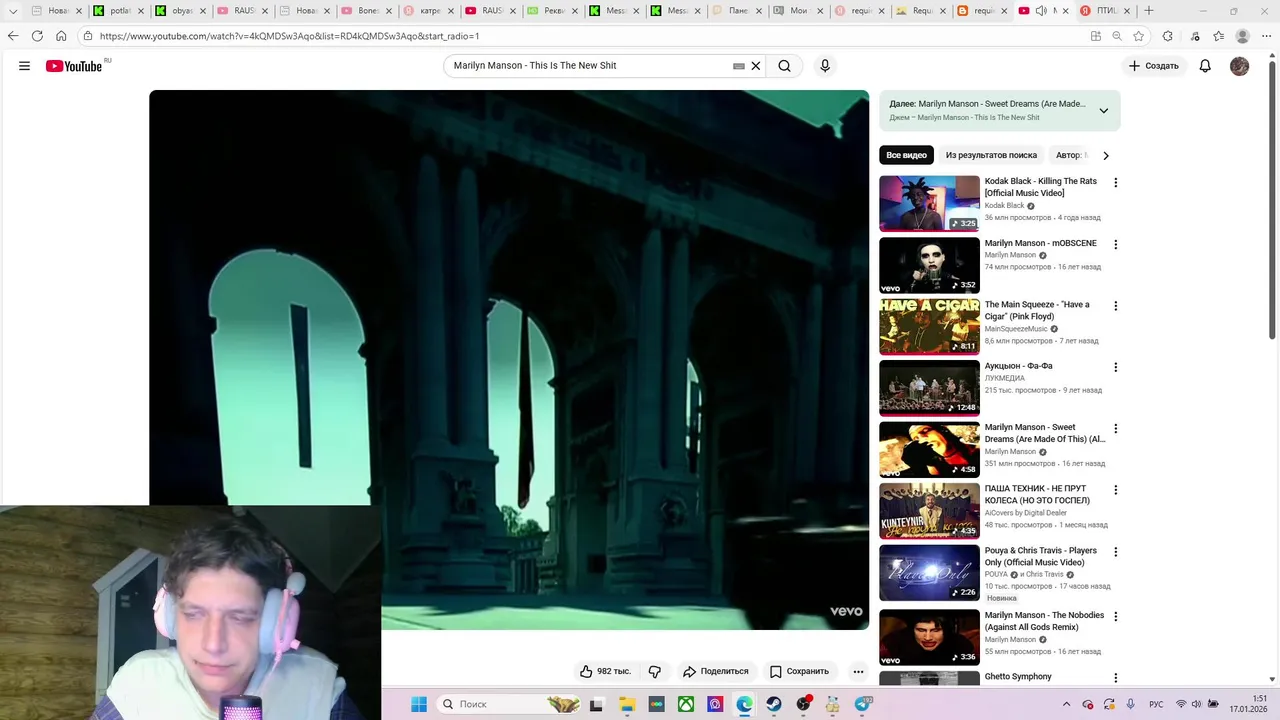Open options menu for Аукцыон - Фа-Фа

(1116, 368)
